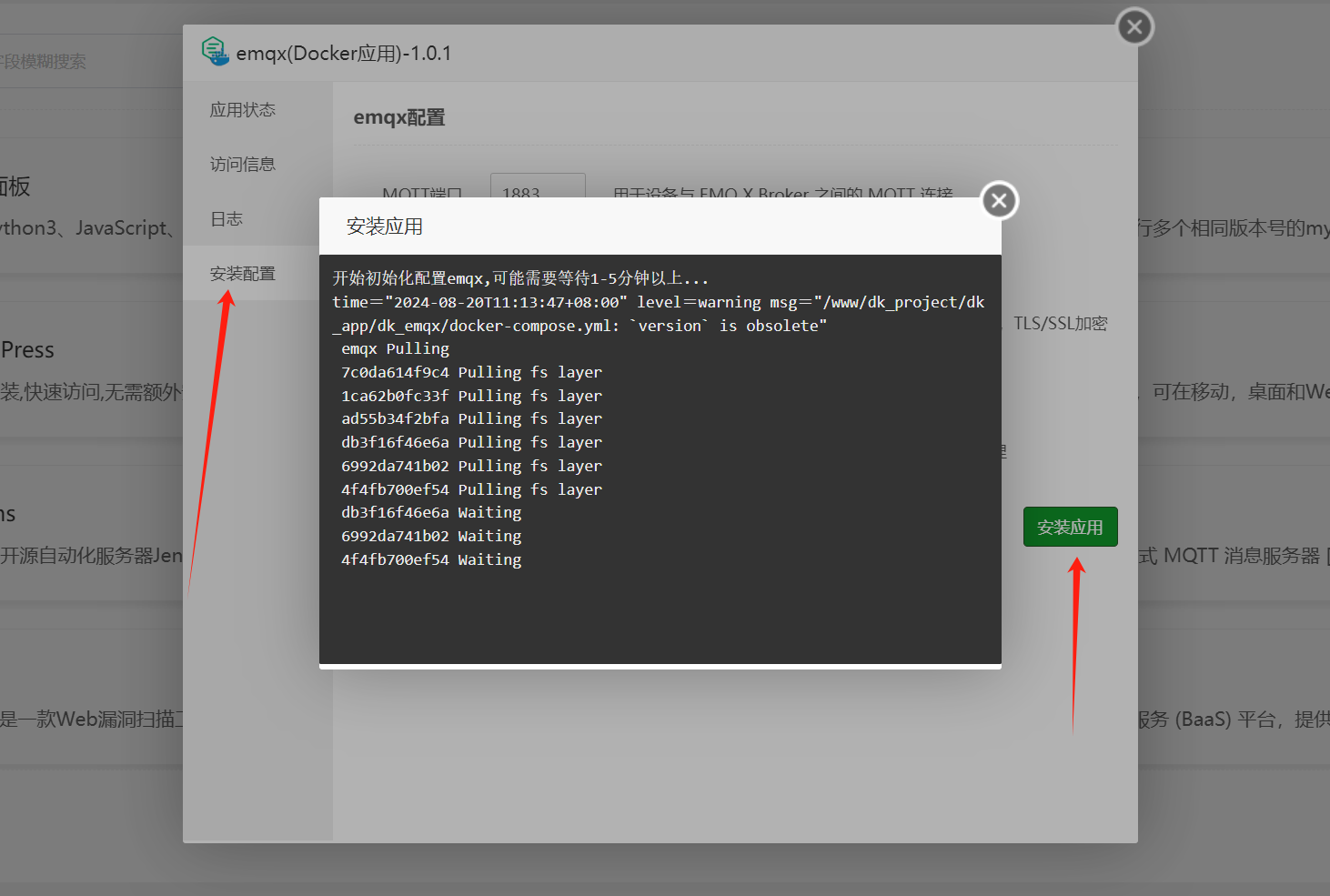The height and width of the screenshot is (896, 1330).
Task: Select the 安装配置 sidebar tab
Action: [x=243, y=274]
